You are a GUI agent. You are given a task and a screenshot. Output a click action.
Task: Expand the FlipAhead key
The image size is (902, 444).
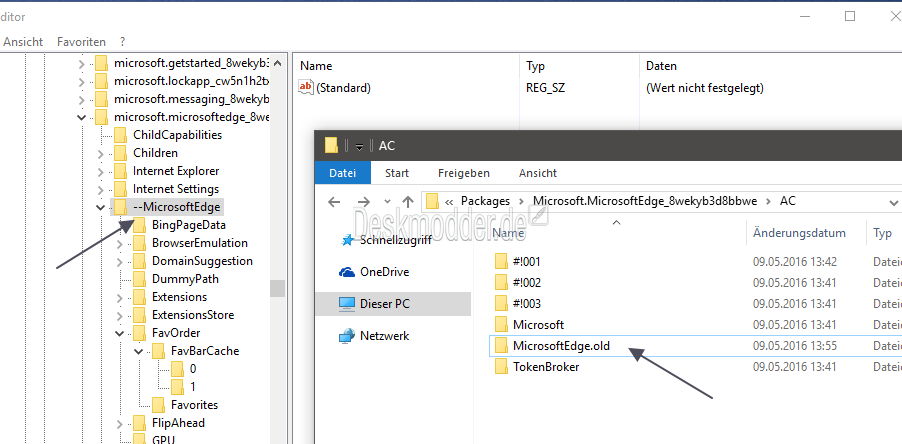120,423
